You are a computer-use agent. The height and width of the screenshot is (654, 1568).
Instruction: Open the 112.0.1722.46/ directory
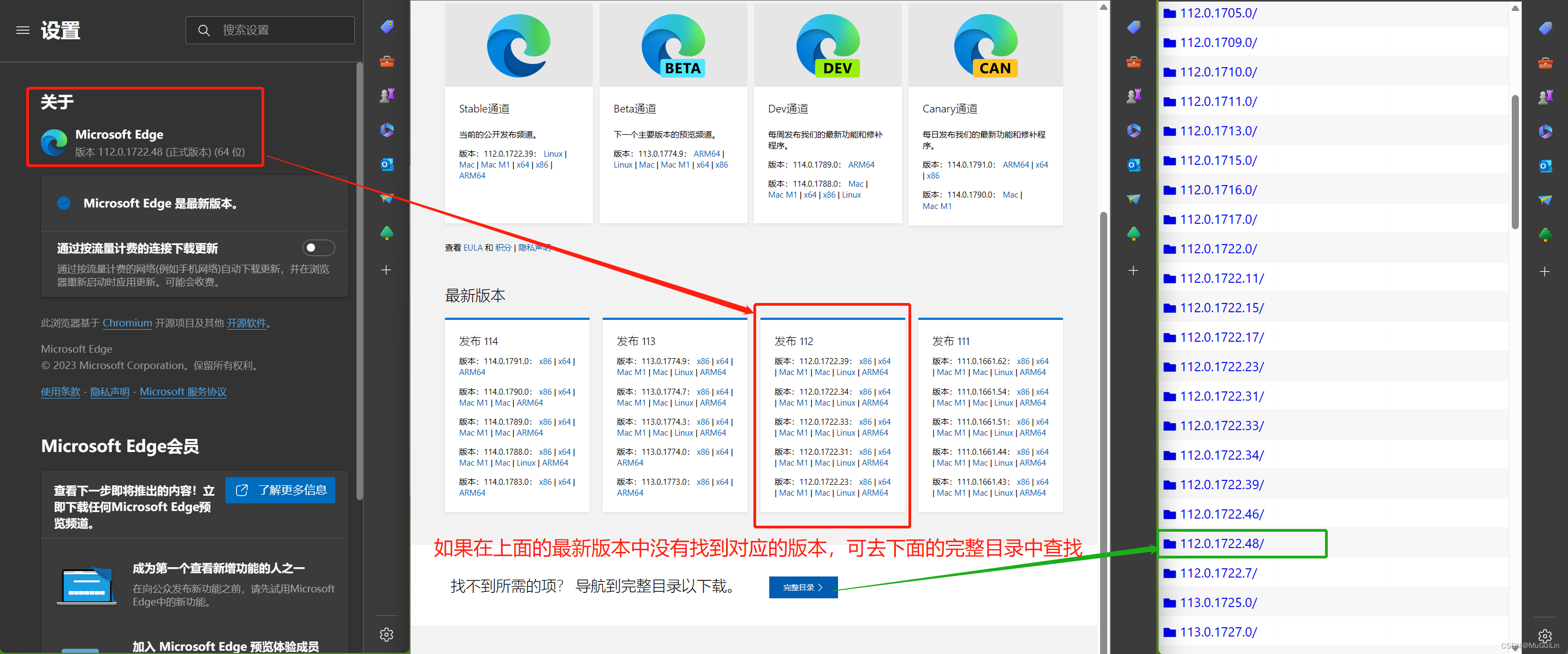pyautogui.click(x=1222, y=514)
